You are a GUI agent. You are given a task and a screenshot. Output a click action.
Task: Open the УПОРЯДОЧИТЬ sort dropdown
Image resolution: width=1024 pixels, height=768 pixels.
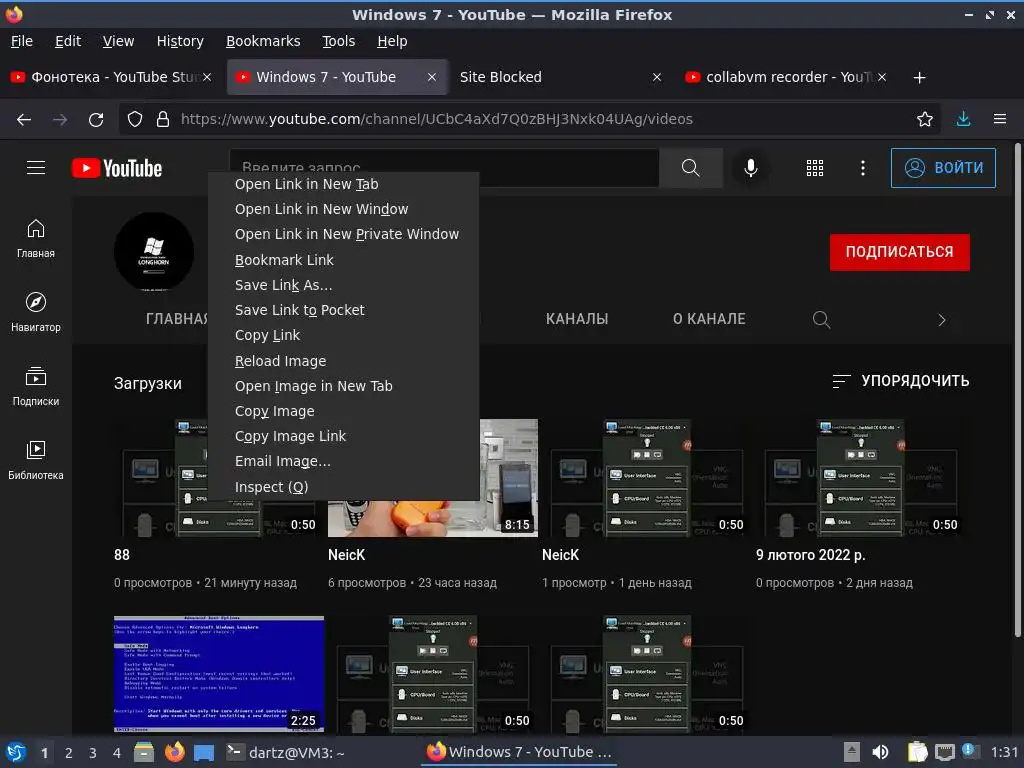901,381
